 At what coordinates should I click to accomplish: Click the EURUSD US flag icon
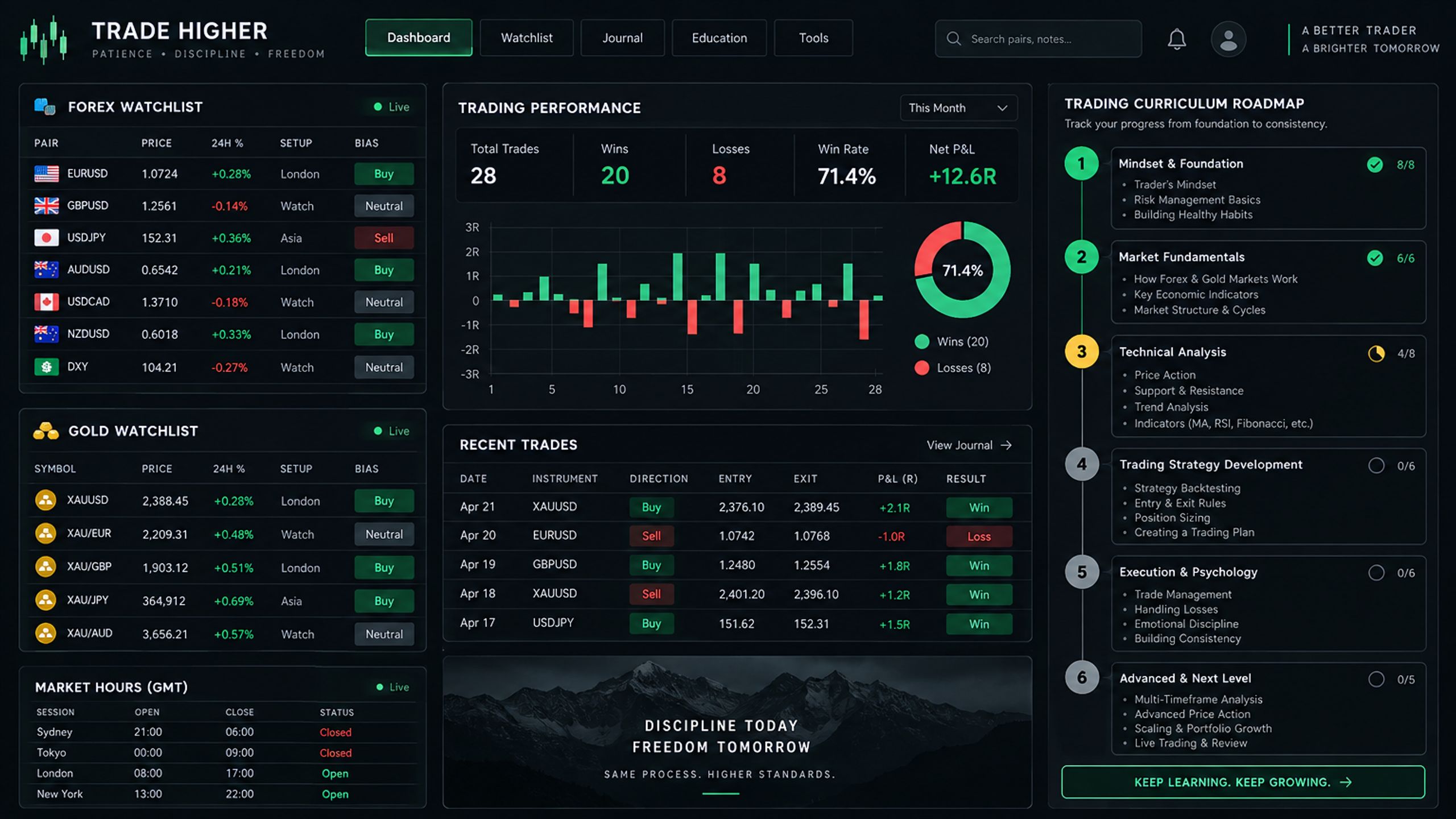click(x=46, y=173)
